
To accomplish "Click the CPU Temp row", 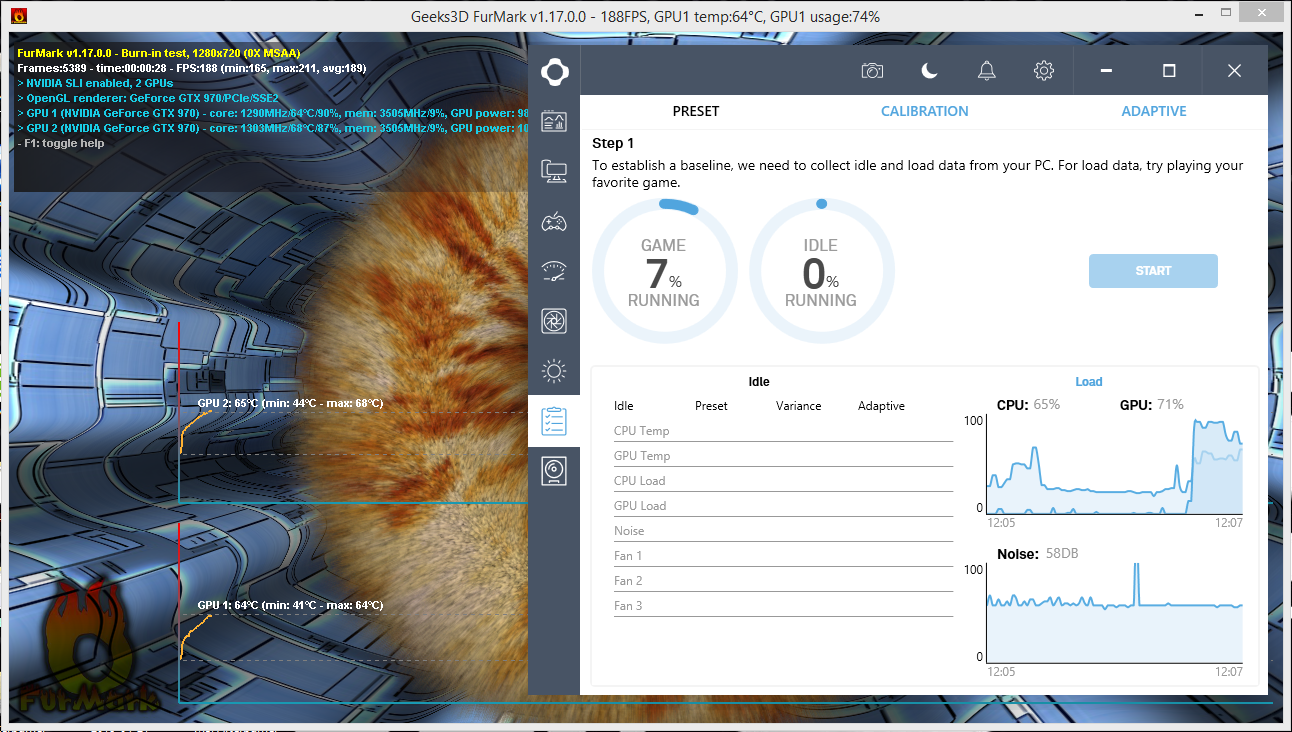I will tap(783, 431).
